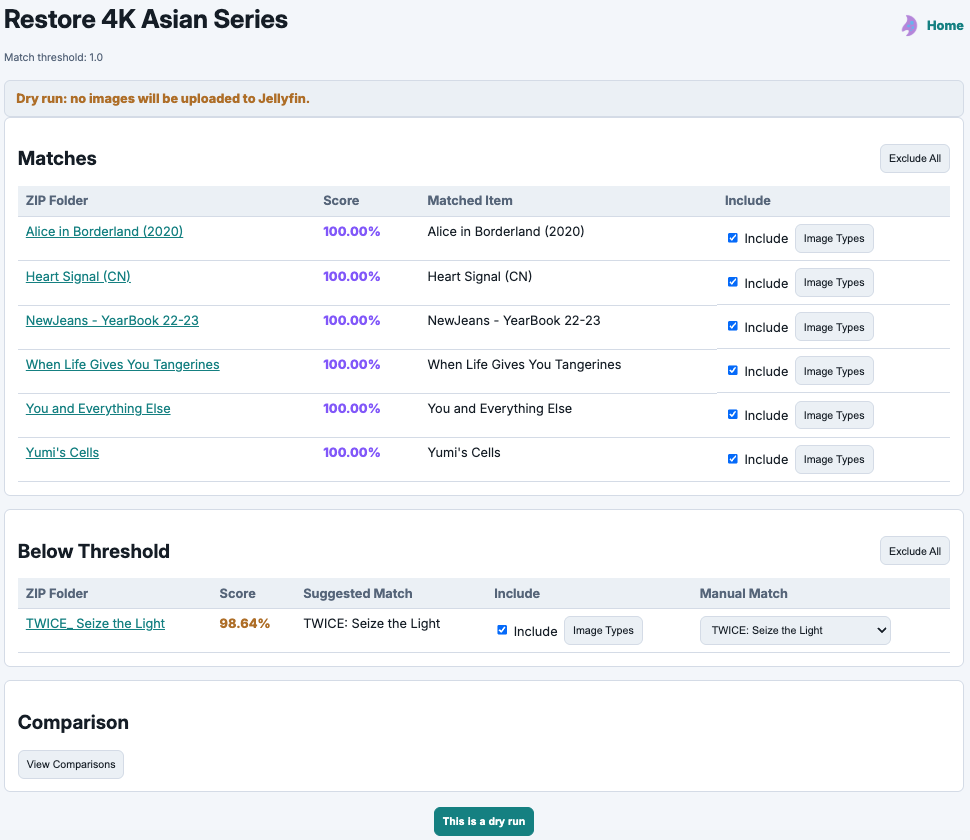Click the Matches table ZIP Folder column header

[x=57, y=200]
